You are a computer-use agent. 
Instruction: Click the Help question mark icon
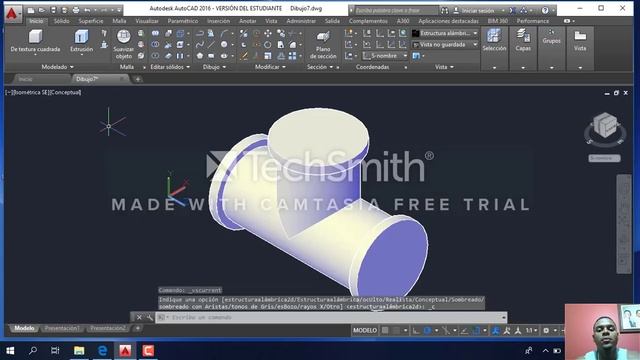(545, 10)
